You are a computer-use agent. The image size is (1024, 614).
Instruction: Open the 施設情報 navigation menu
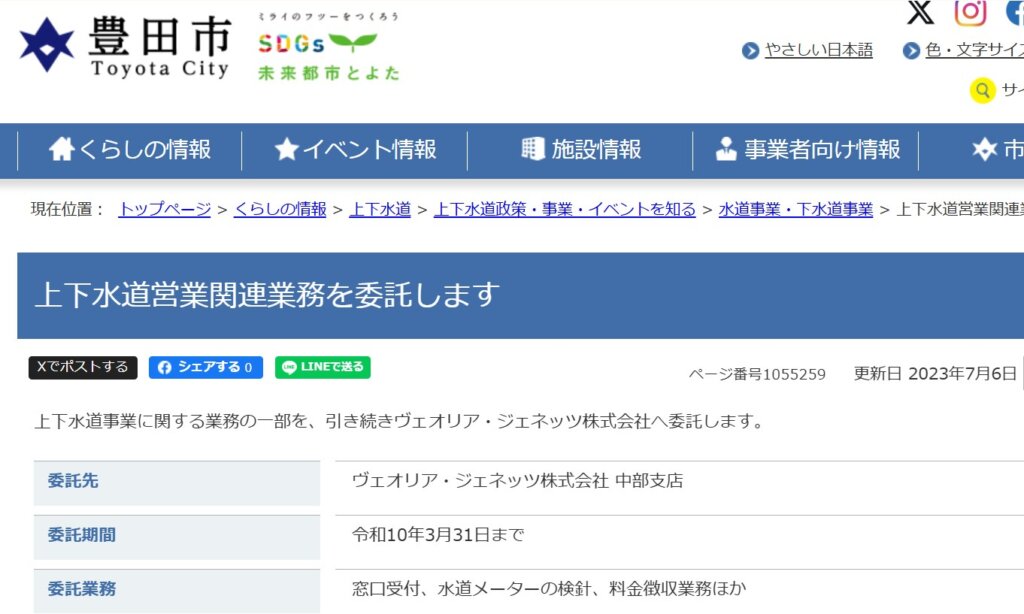click(581, 150)
